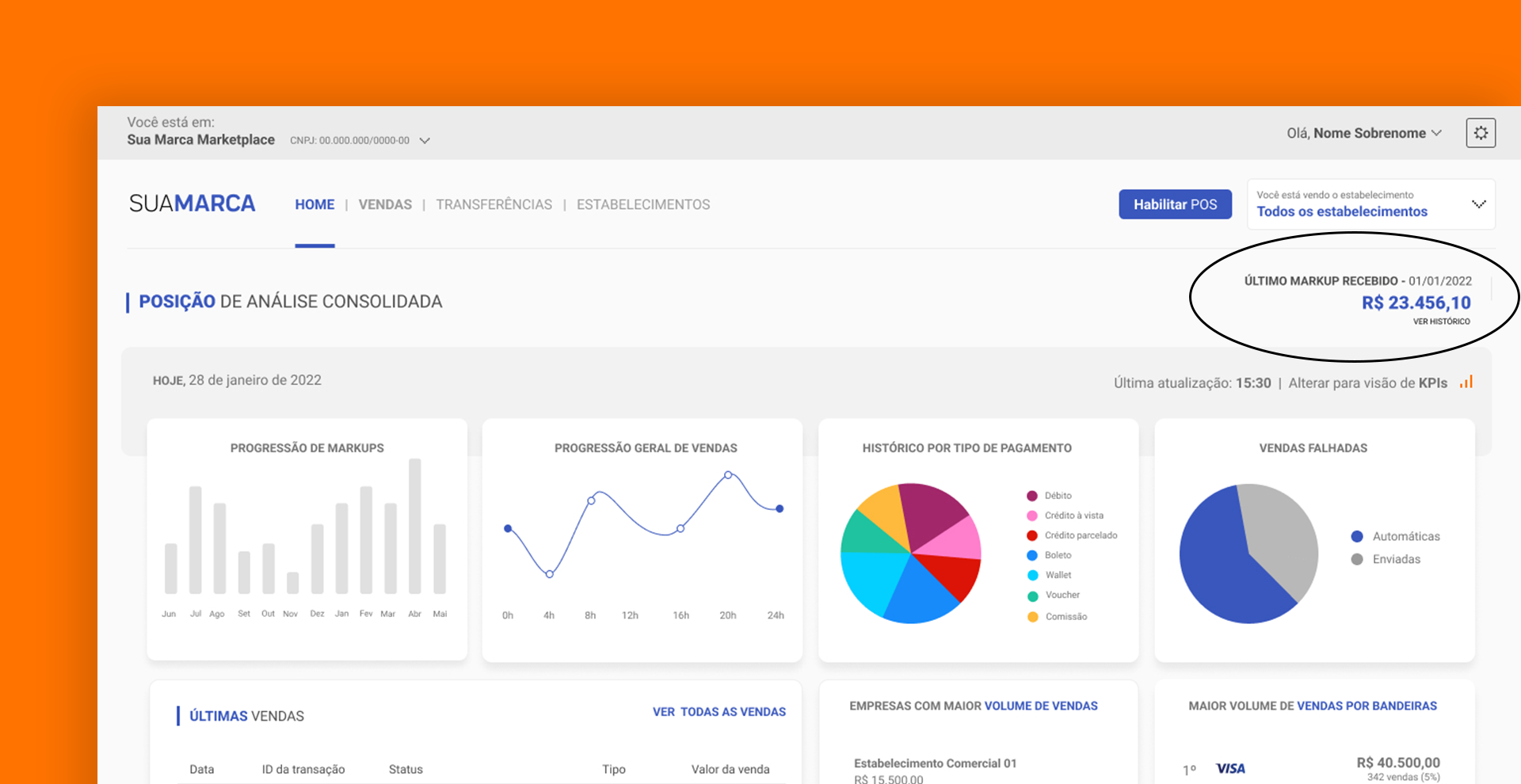
Task: Click the SUAMARCA logo
Action: pos(193,204)
